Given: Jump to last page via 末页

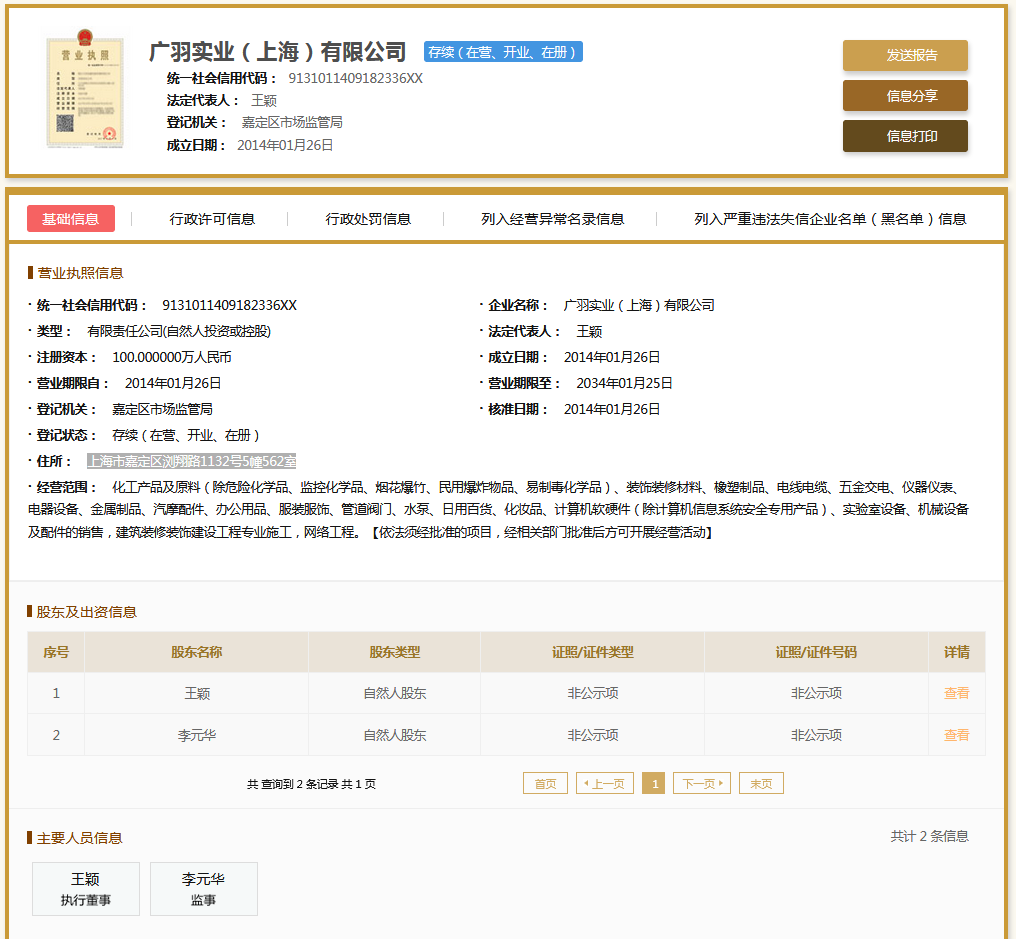Looking at the screenshot, I should coord(761,784).
